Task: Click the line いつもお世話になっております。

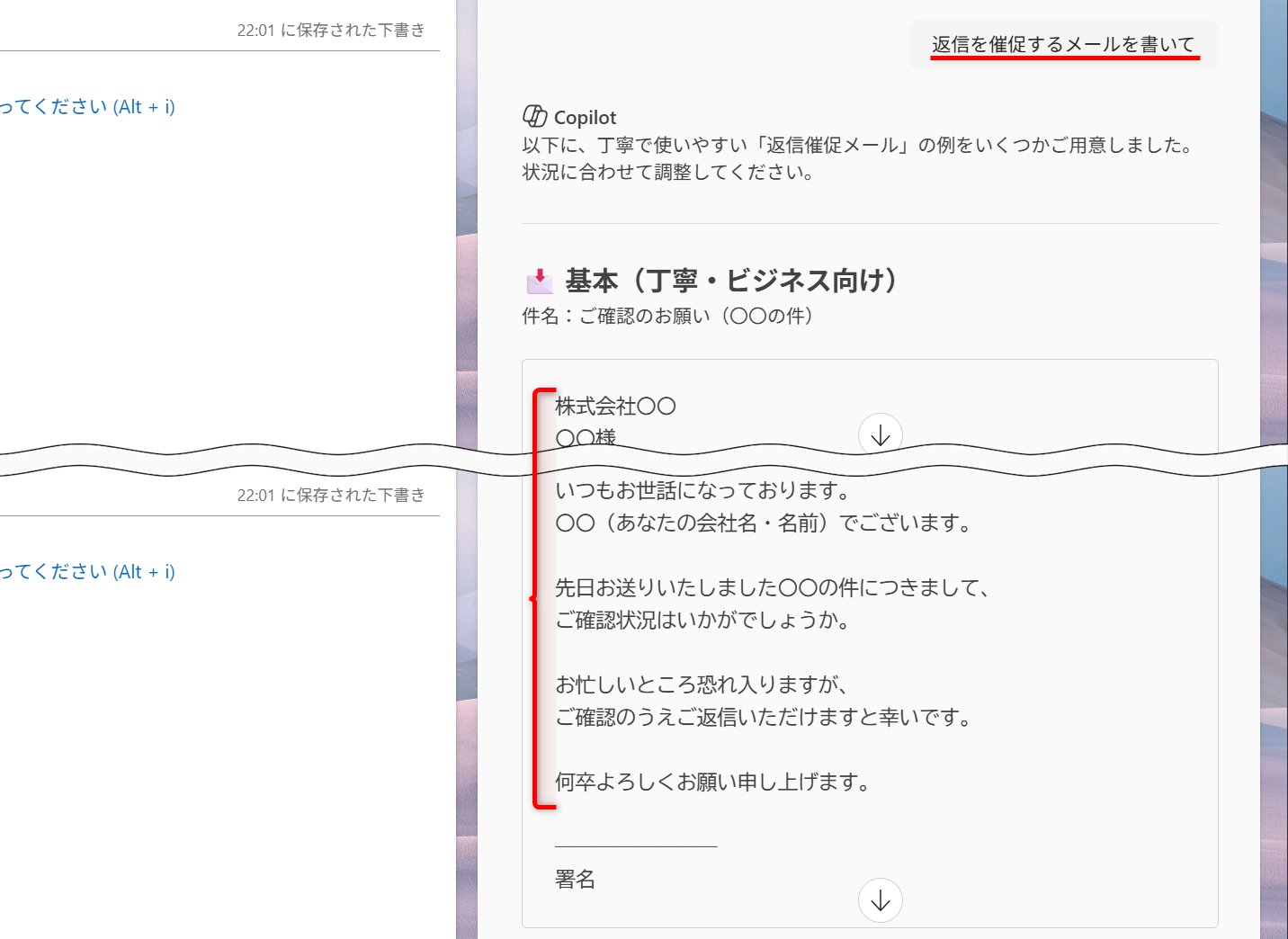Action: coord(704,491)
